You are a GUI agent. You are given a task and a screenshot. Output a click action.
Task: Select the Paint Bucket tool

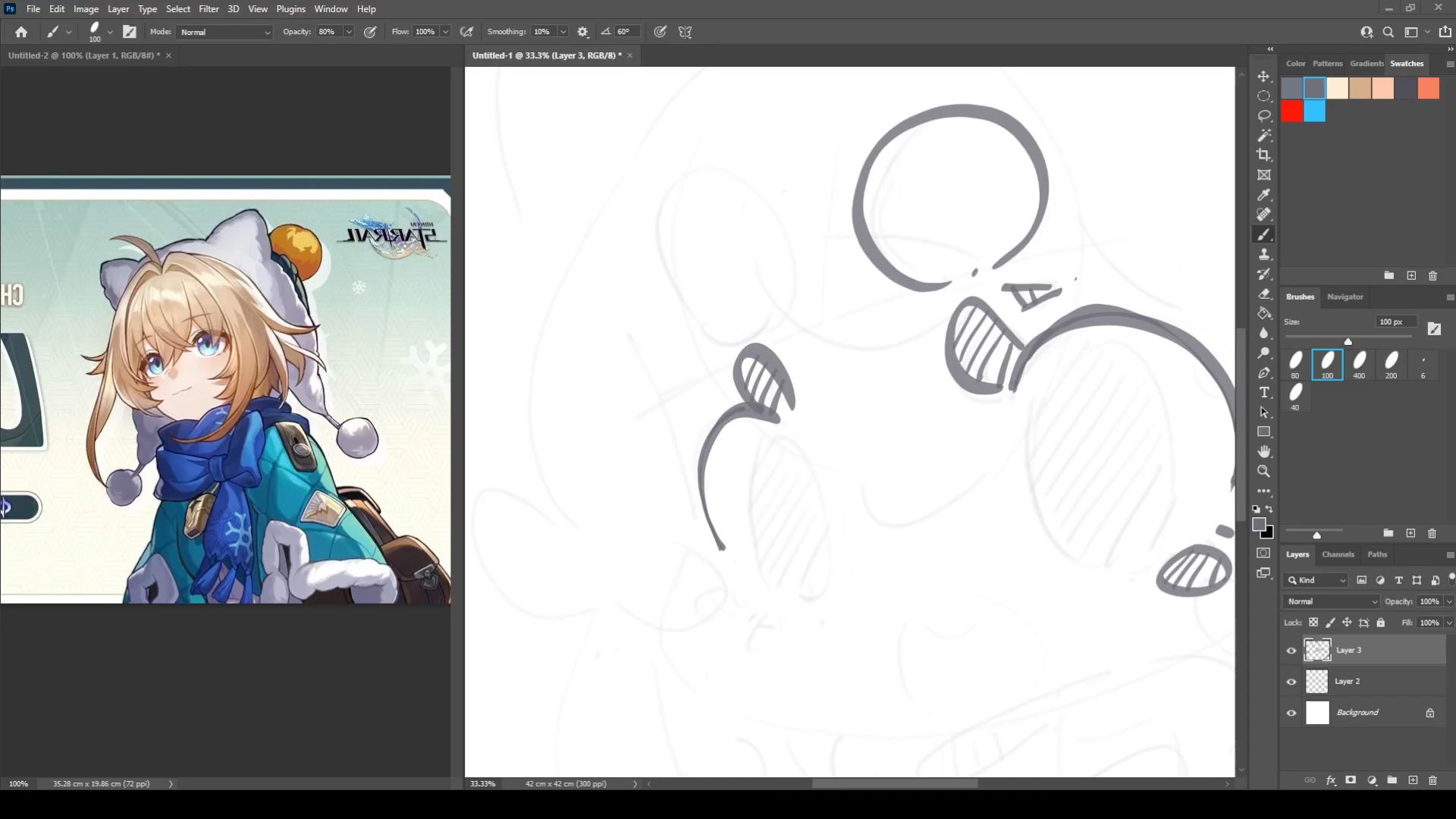click(x=1263, y=313)
